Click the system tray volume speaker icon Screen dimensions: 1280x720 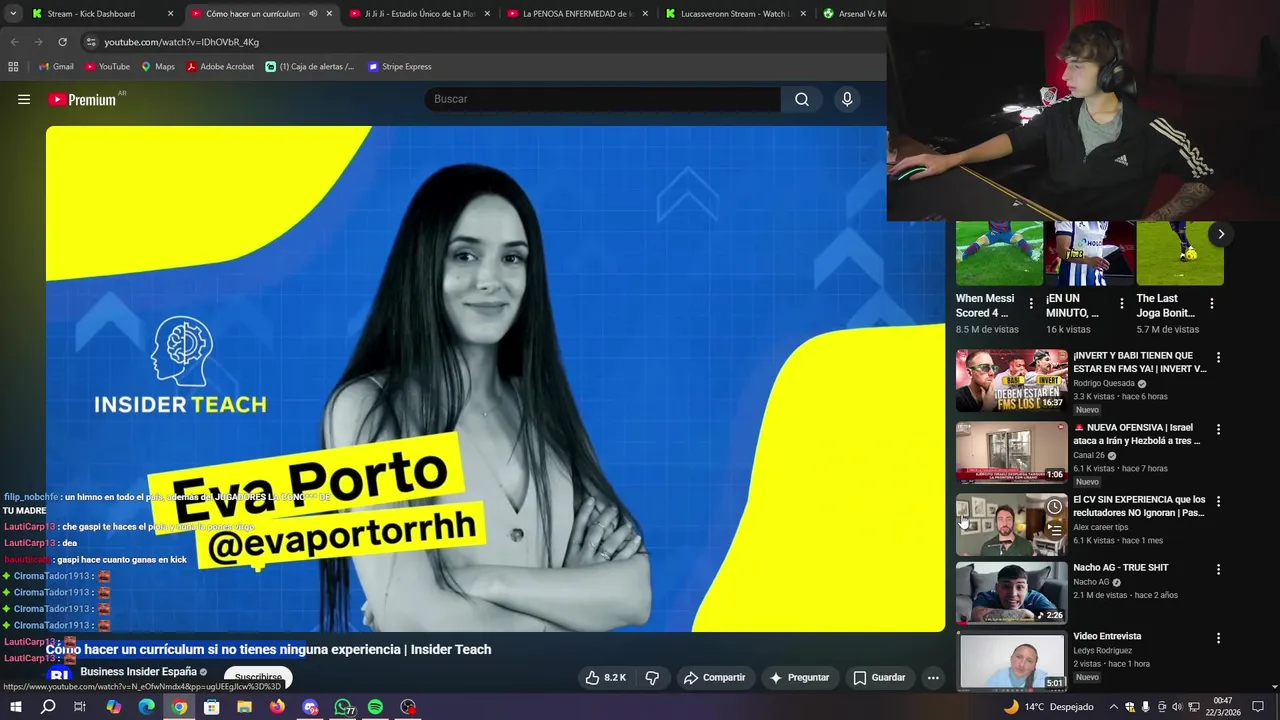(1177, 707)
